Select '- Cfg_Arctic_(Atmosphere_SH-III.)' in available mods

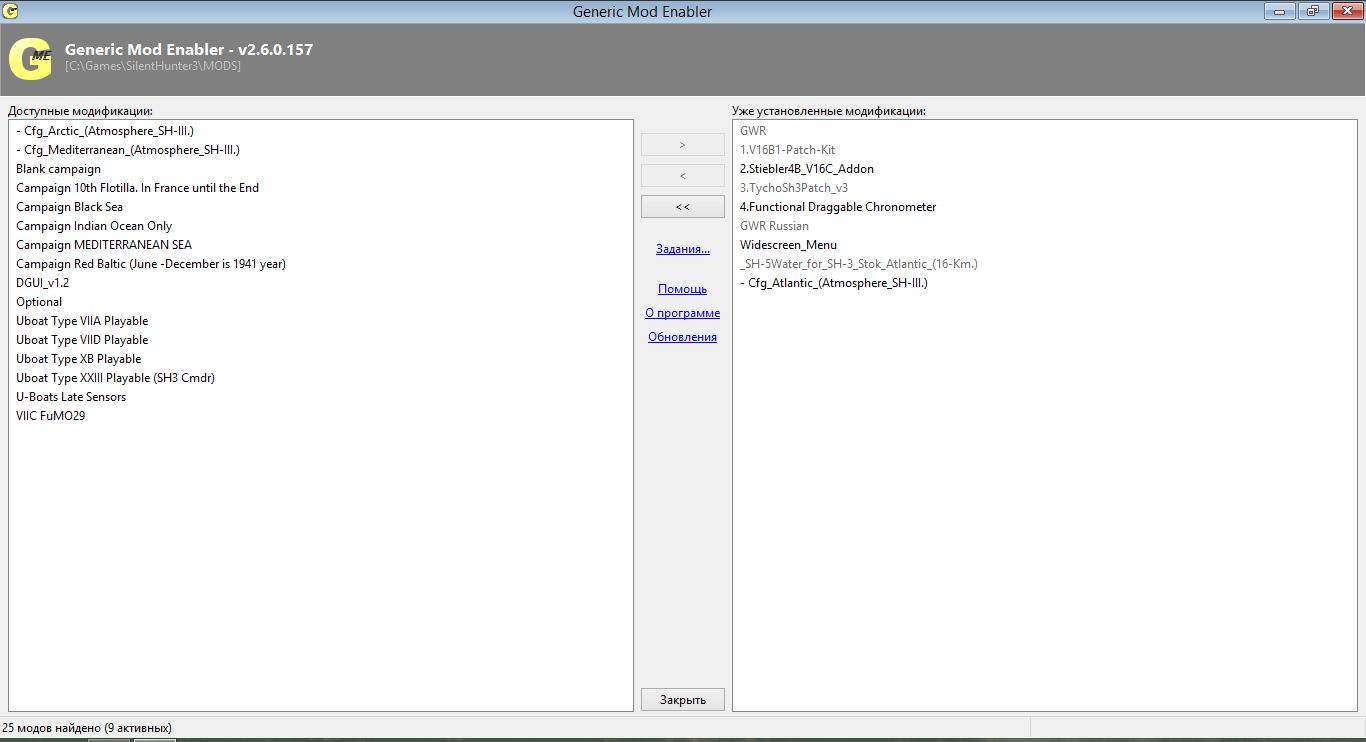pos(105,131)
